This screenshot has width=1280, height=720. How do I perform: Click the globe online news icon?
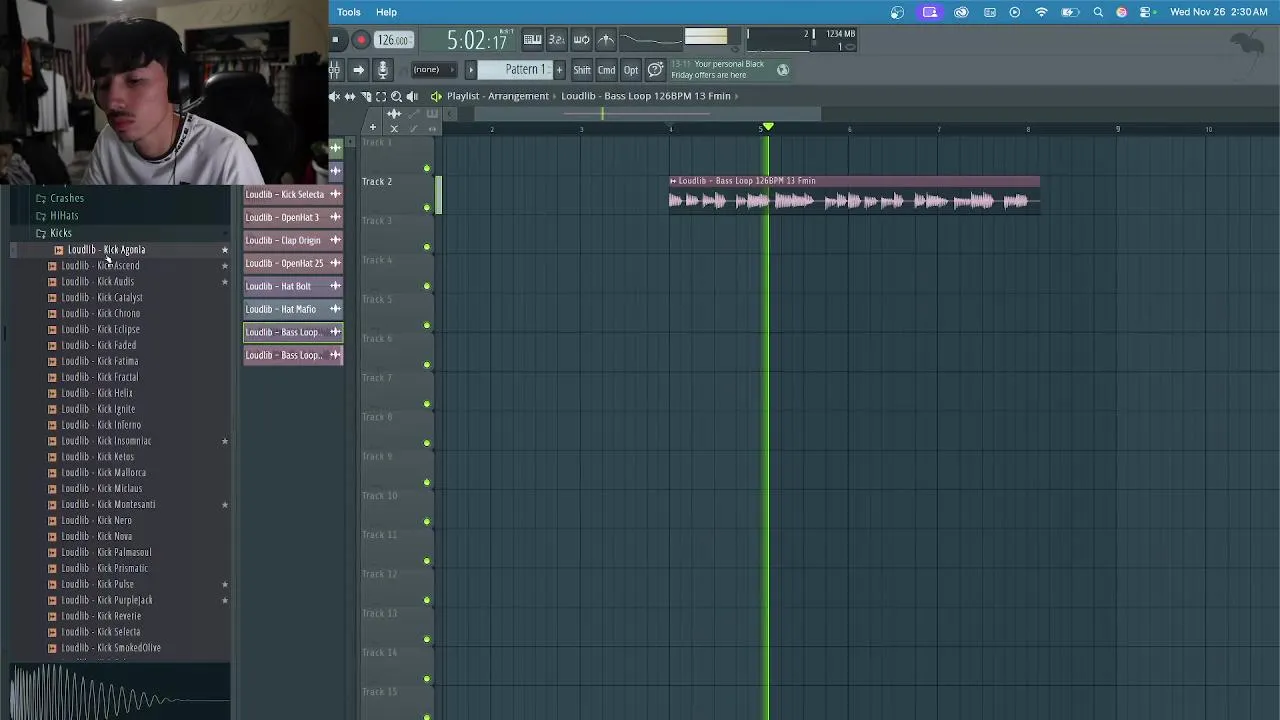click(x=783, y=70)
